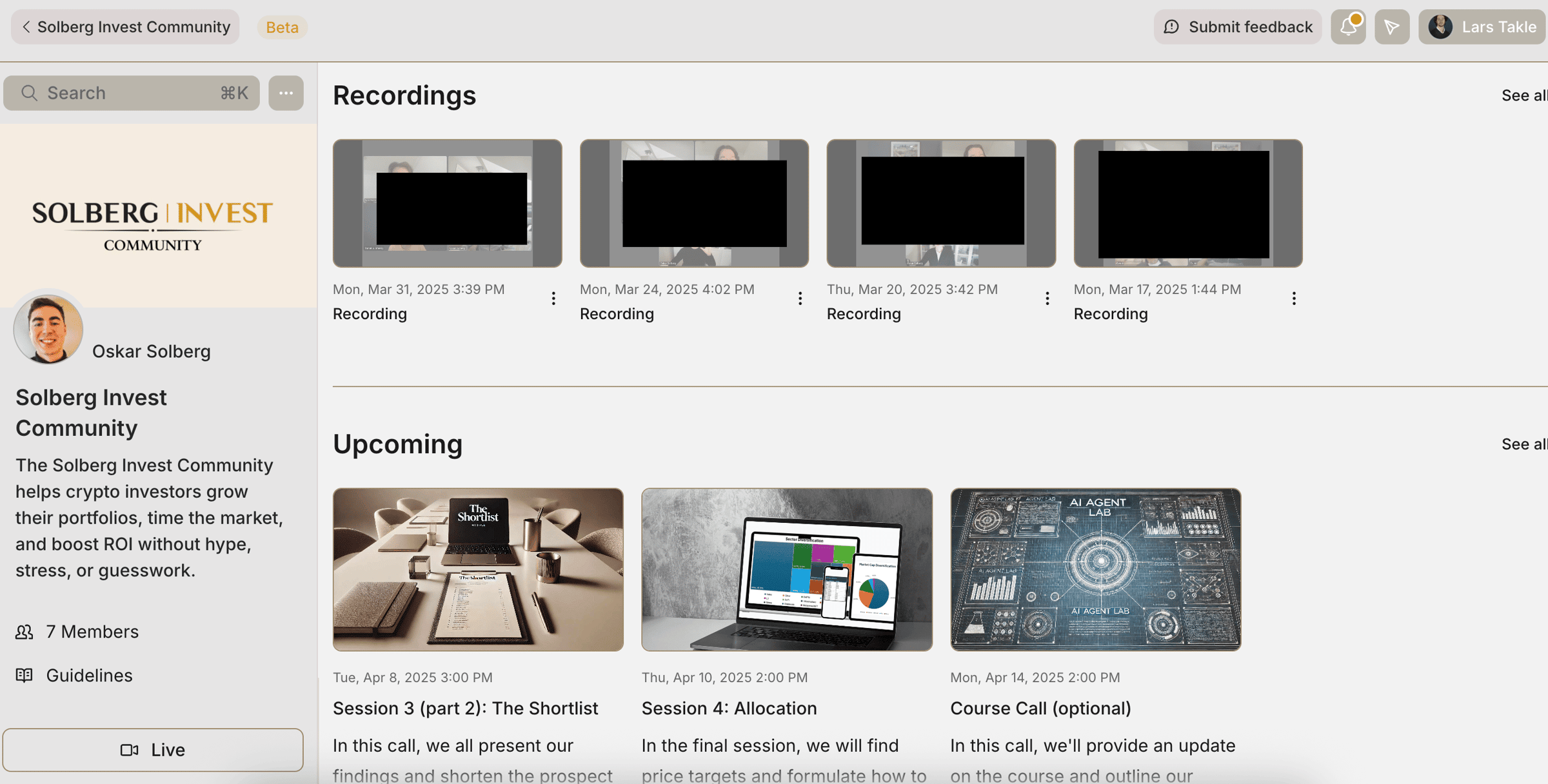Open The Shortlist event image

coord(478,569)
